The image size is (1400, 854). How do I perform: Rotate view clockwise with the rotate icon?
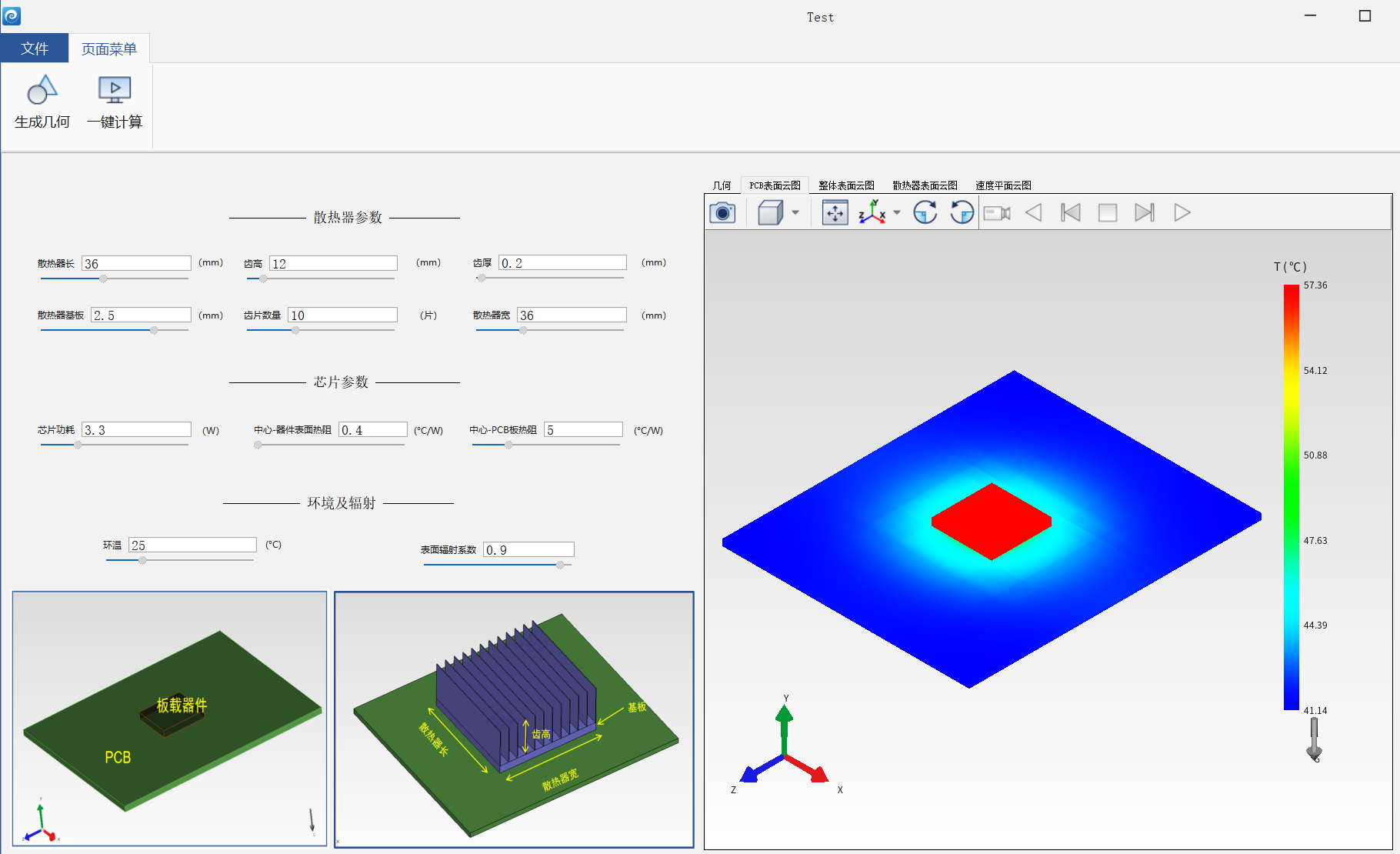coord(925,212)
